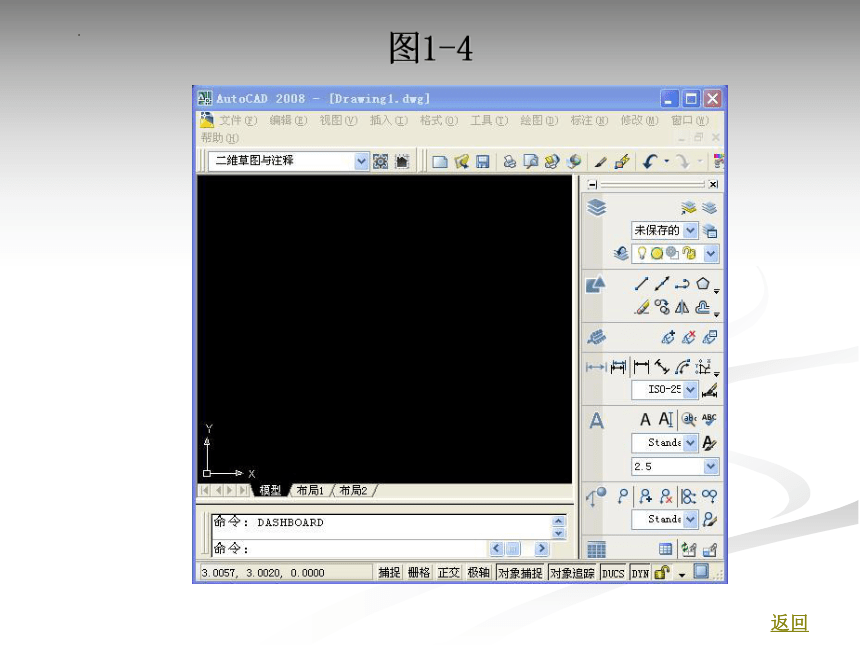Image resolution: width=860 pixels, height=645 pixels.
Task: Close the dashboard panel with X
Action: pyautogui.click(x=713, y=184)
